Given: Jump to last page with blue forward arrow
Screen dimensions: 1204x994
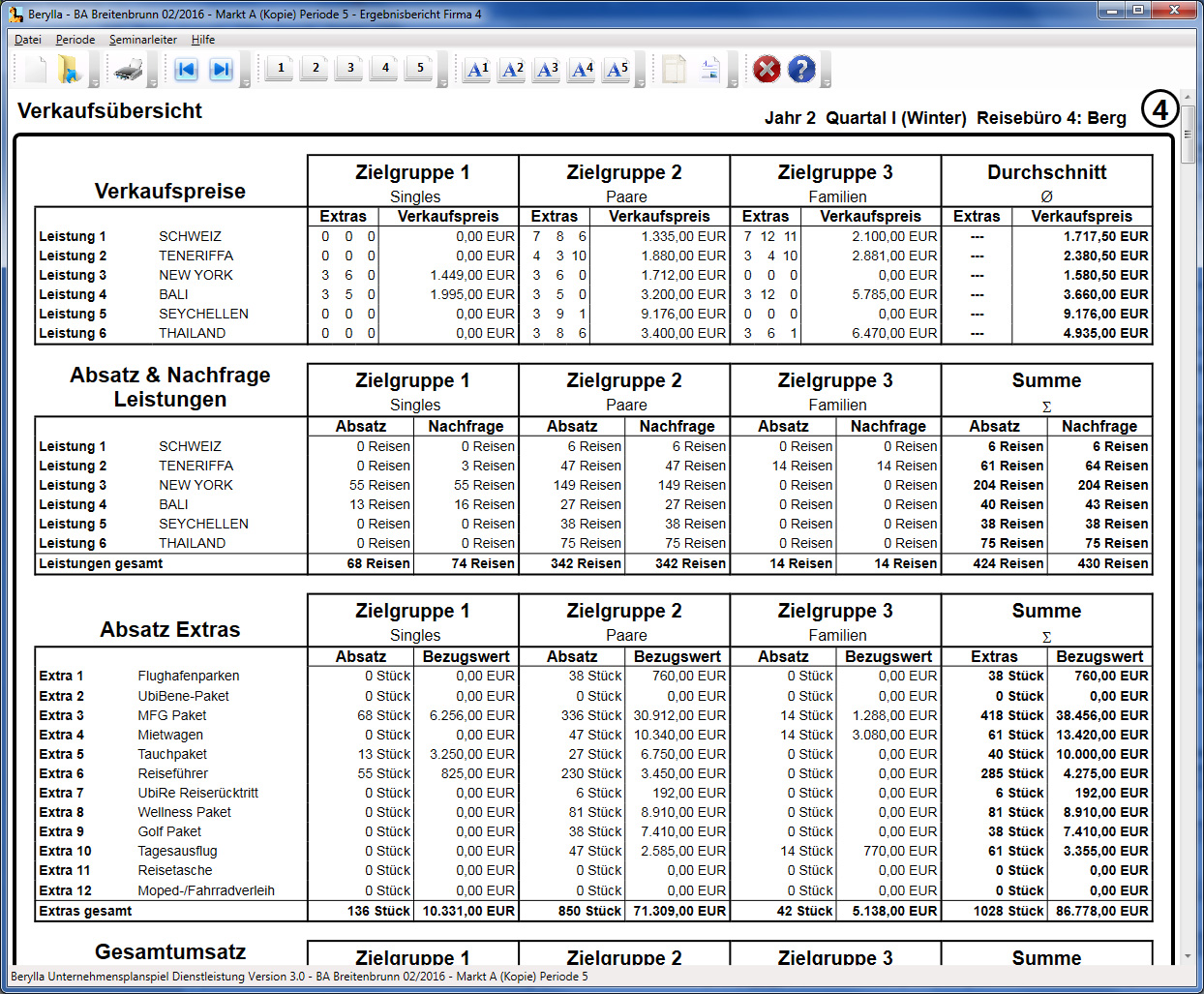Looking at the screenshot, I should (x=222, y=69).
